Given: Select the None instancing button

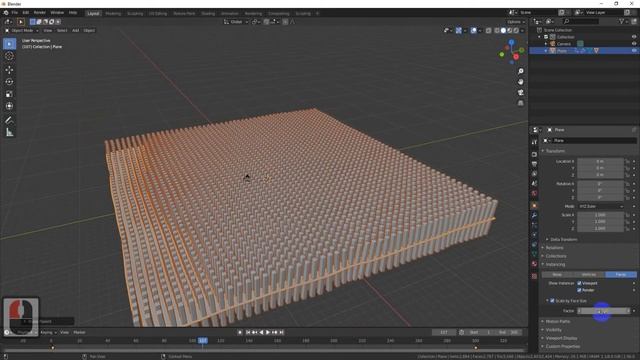Looking at the screenshot, I should 557,275.
